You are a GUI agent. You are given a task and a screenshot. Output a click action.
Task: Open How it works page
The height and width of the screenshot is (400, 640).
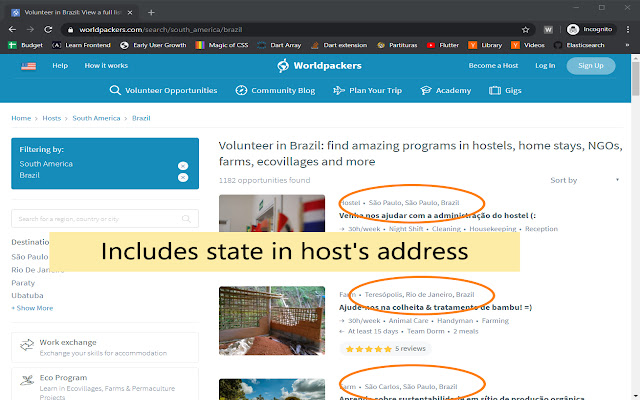[106, 65]
